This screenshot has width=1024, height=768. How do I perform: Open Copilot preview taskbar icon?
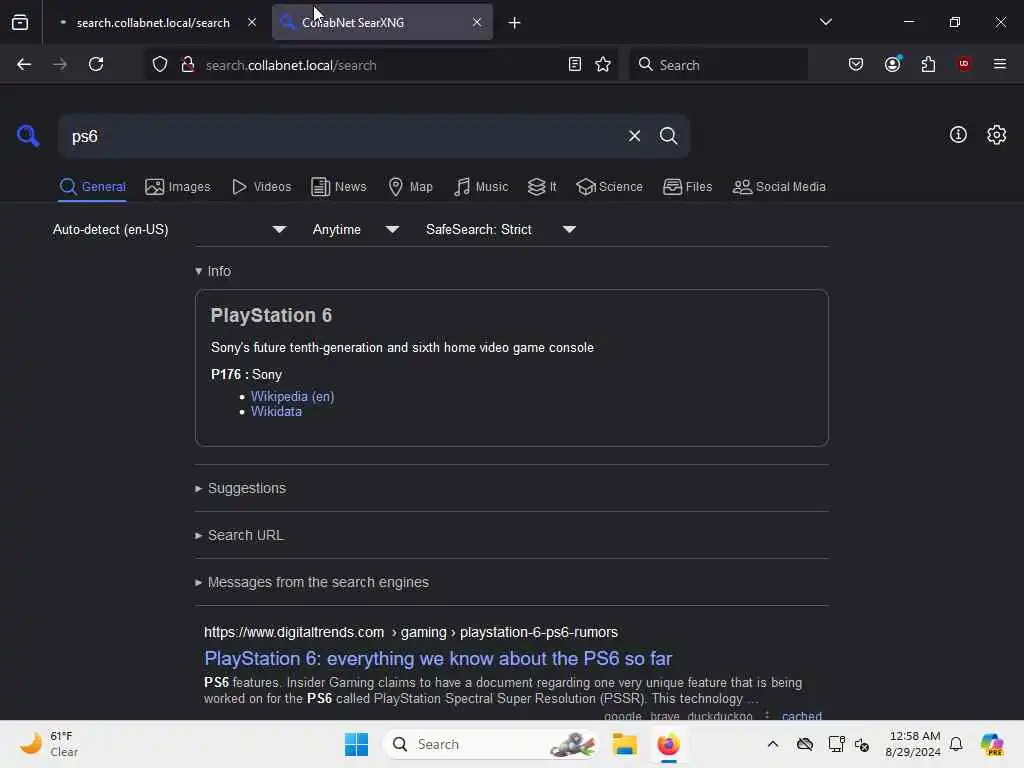click(x=991, y=744)
